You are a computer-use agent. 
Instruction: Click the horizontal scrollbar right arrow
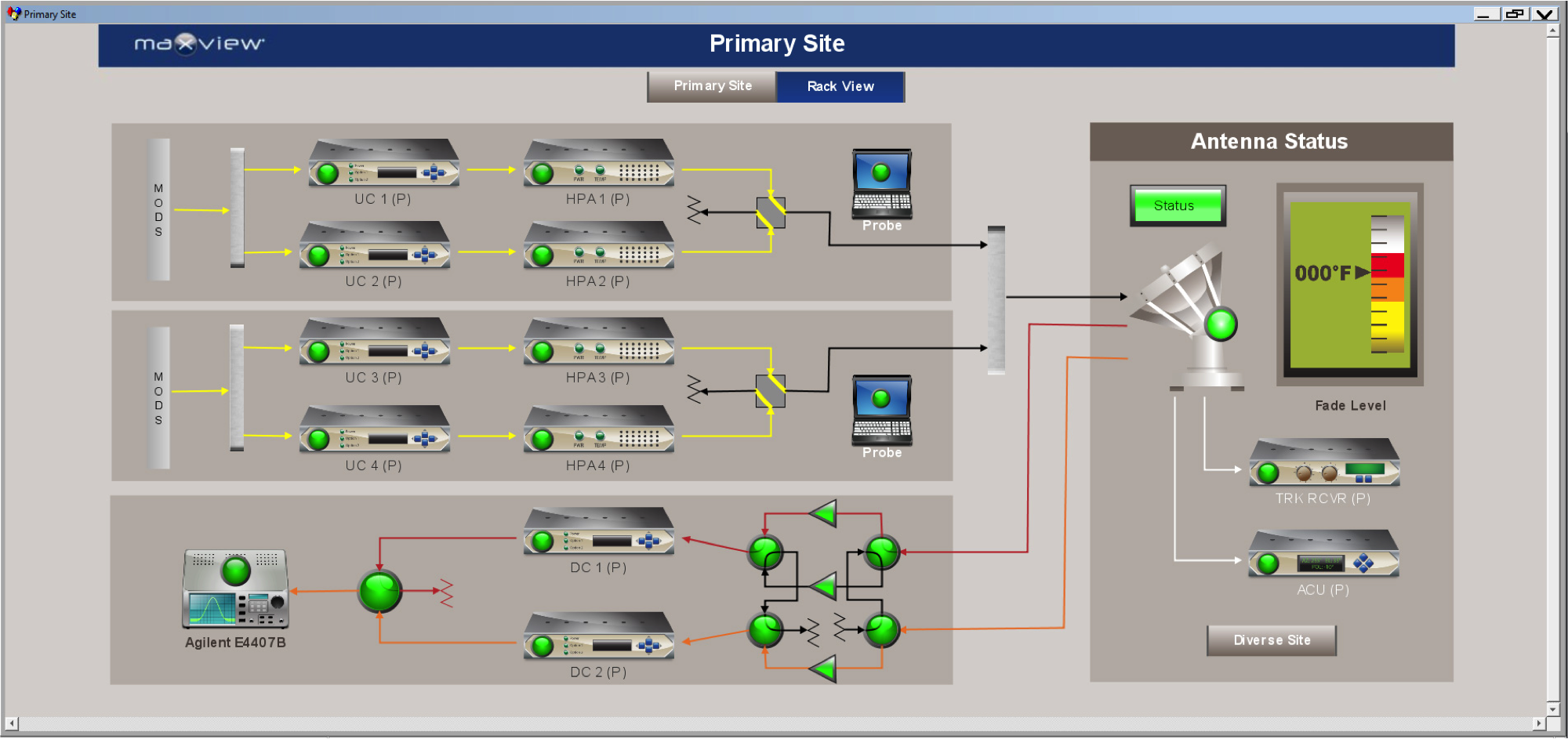(1539, 723)
